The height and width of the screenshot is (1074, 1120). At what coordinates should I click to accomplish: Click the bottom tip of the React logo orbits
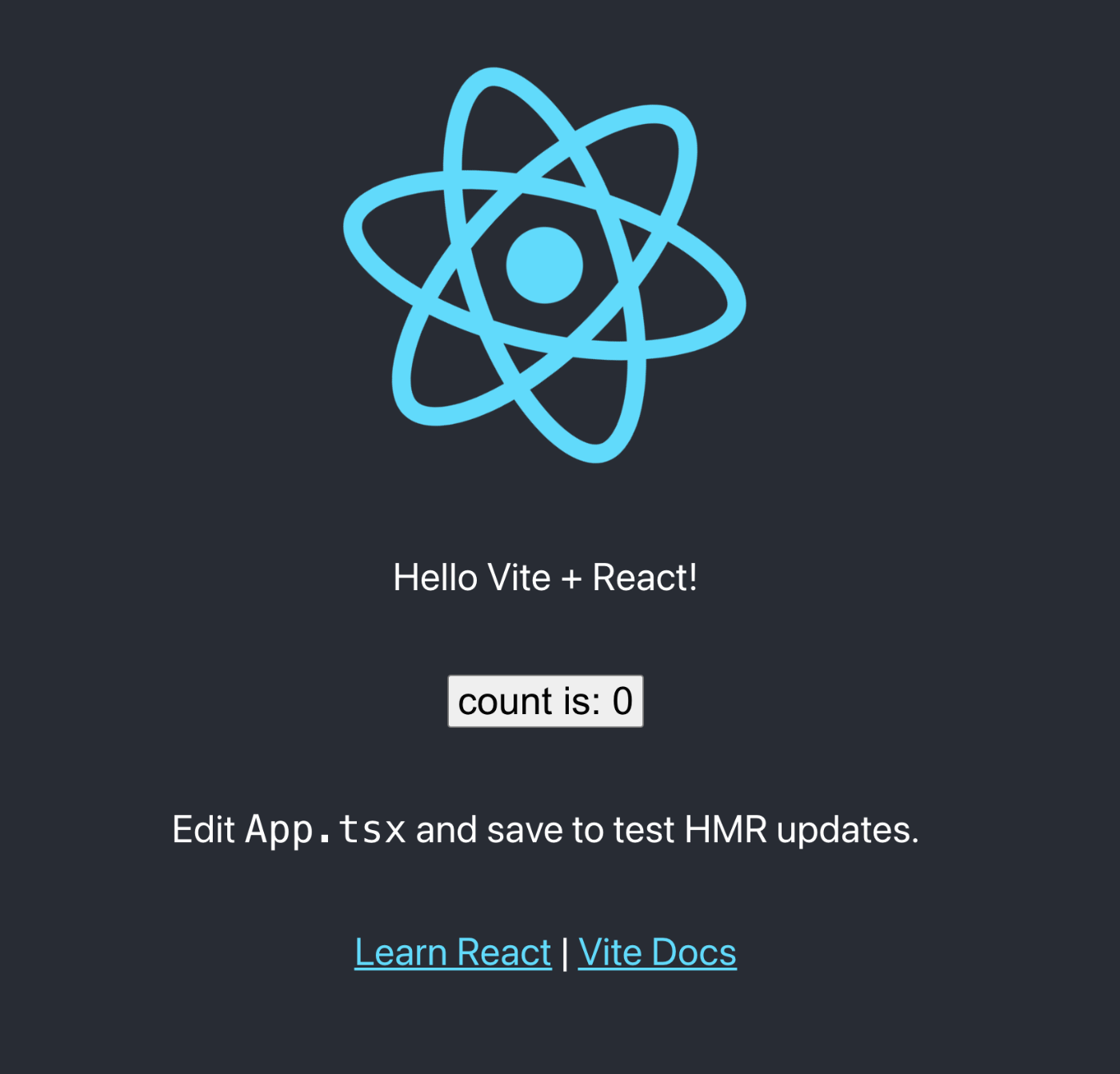pos(600,453)
